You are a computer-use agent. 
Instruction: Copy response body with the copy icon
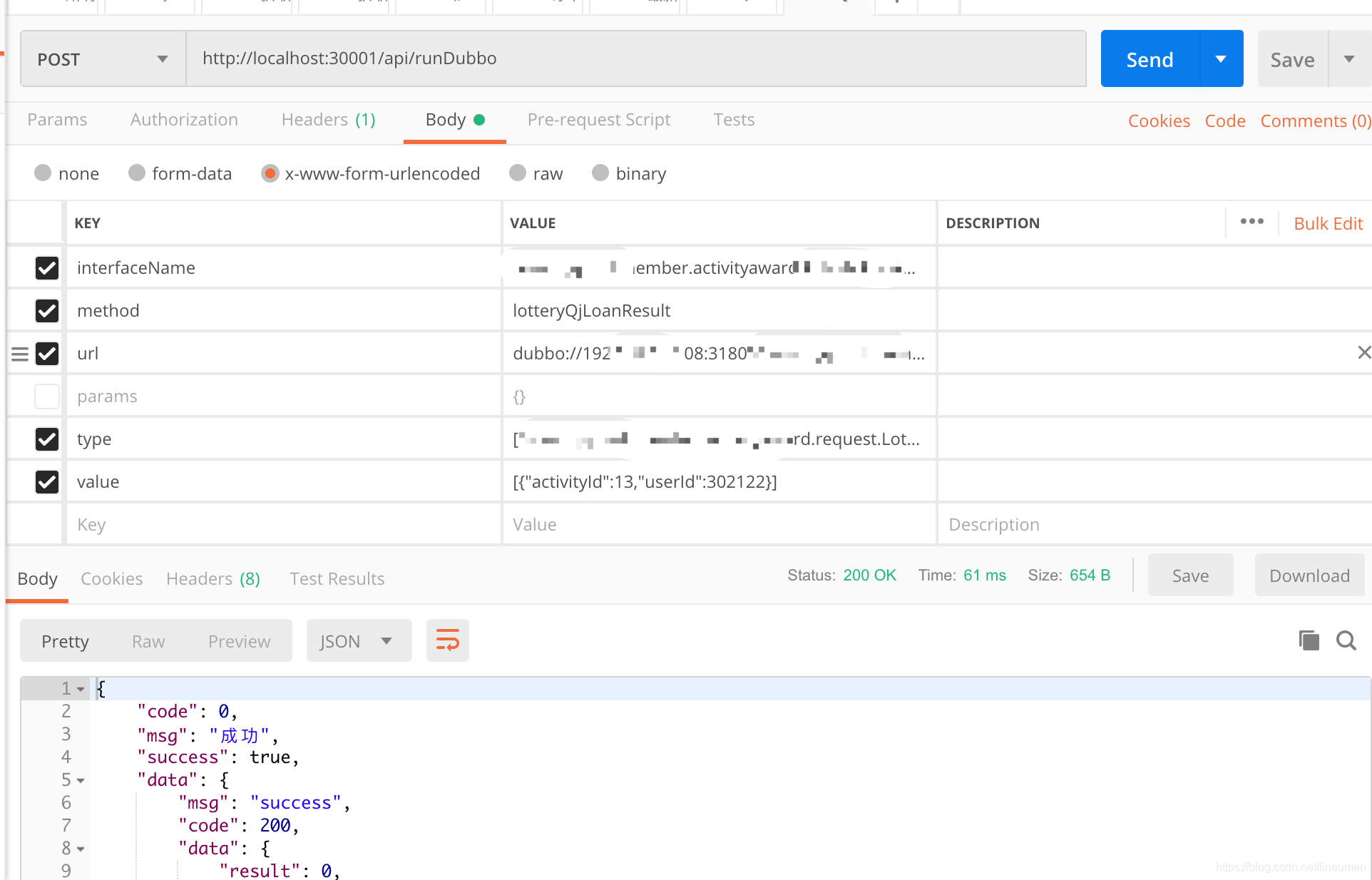pyautogui.click(x=1309, y=640)
